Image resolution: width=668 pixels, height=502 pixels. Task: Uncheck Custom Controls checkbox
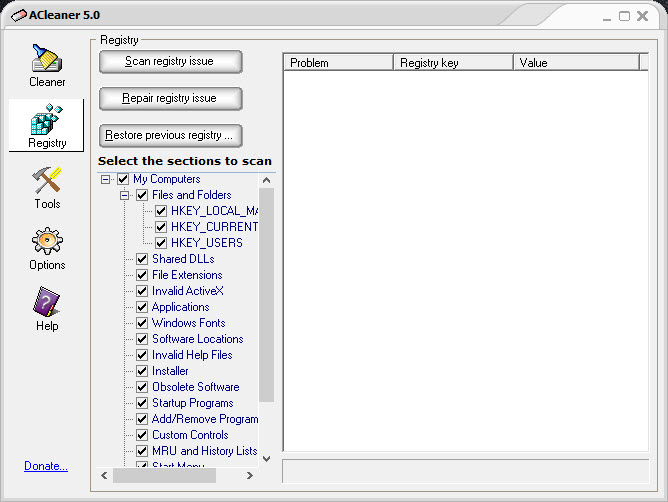tap(142, 435)
